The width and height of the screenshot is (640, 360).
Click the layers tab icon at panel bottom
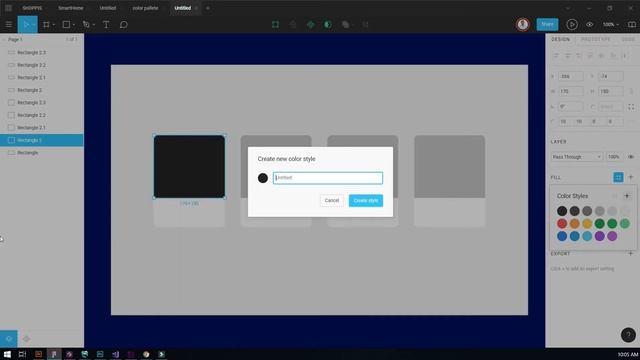click(x=9, y=339)
